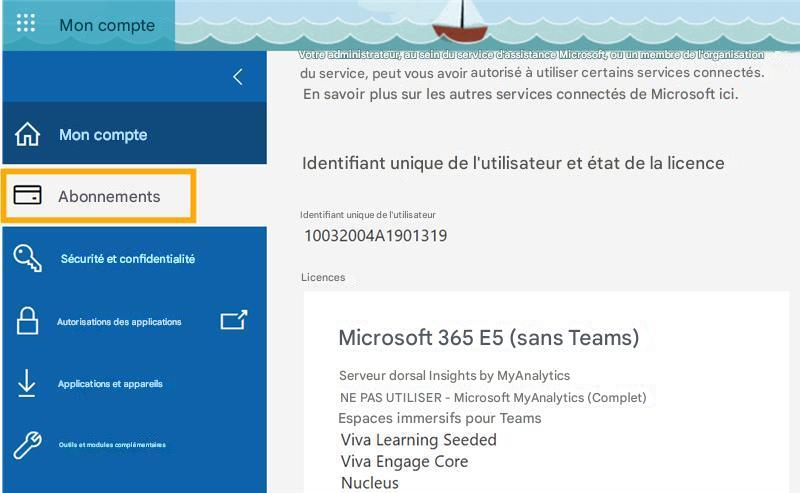
Task: Click the user ID 10032004A1901319
Action: [x=376, y=236]
